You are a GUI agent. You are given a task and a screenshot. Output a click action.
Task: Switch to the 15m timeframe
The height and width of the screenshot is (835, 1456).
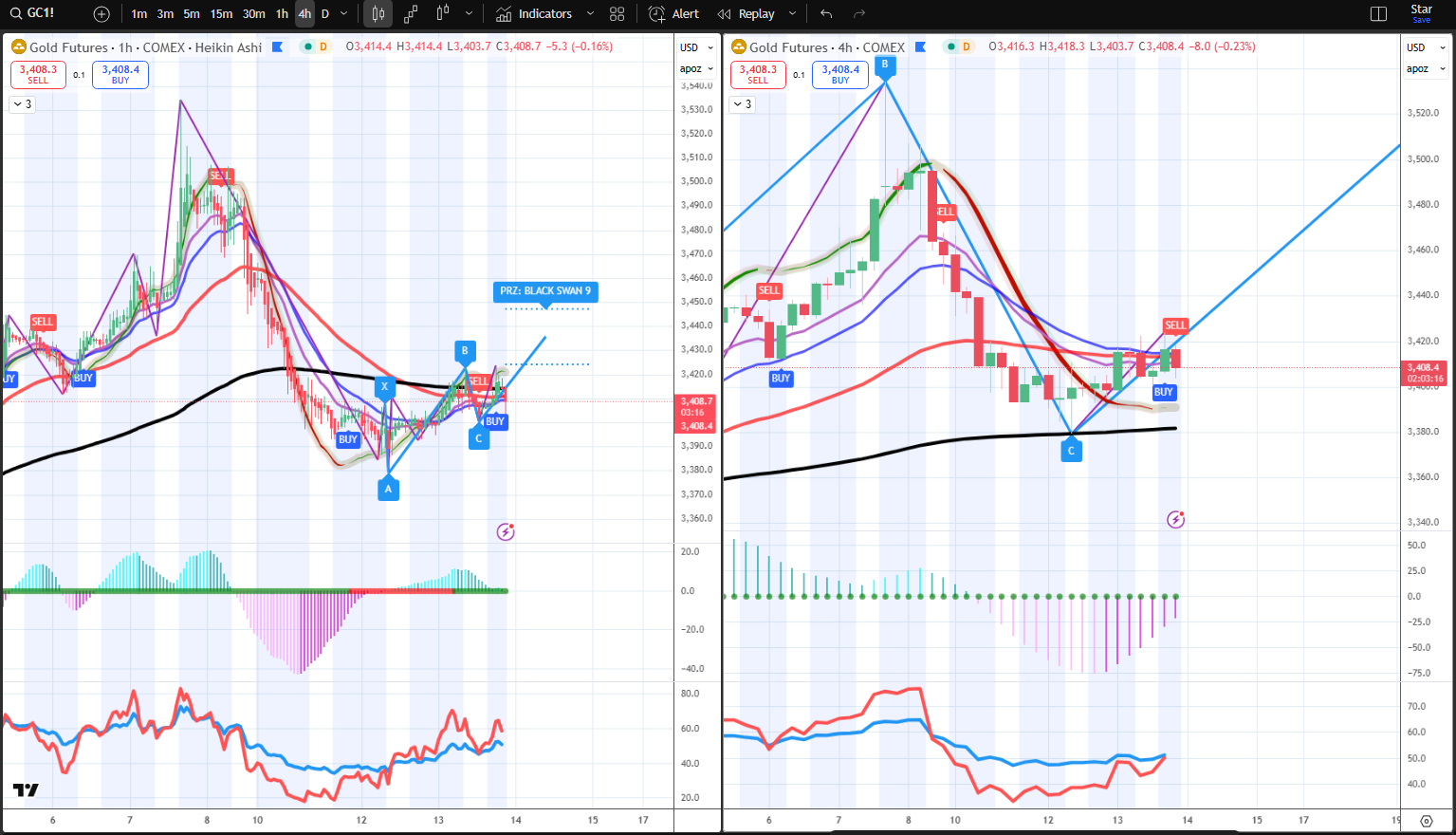tap(221, 14)
